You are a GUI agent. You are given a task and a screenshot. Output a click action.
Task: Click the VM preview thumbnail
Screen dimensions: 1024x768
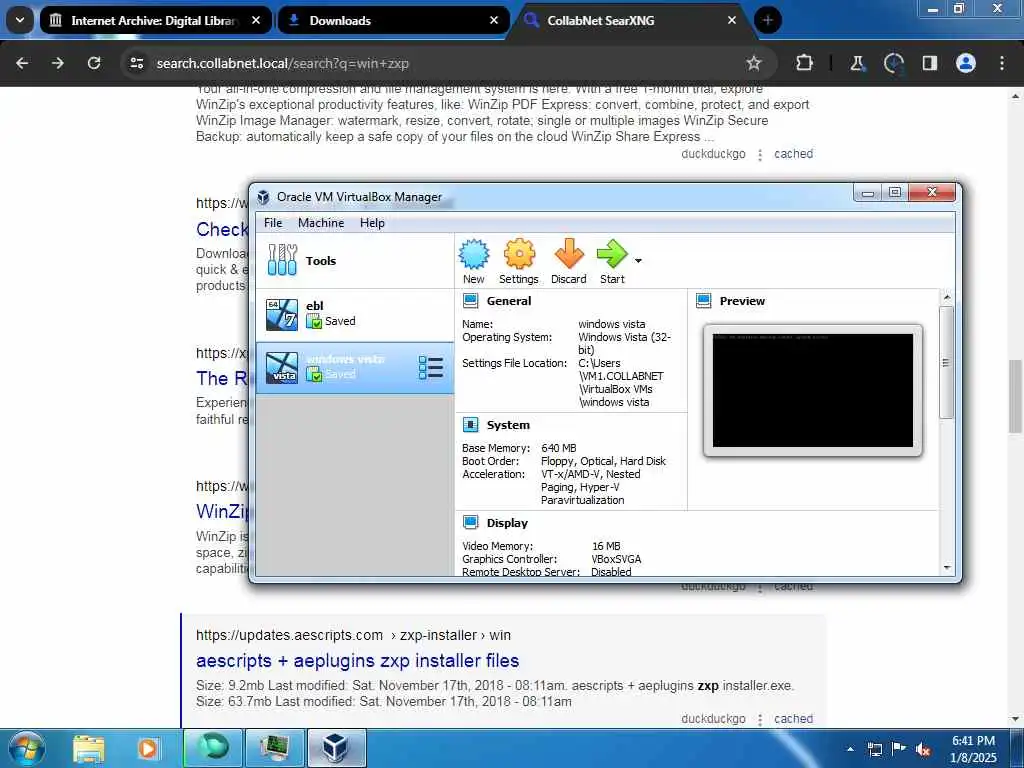point(812,391)
